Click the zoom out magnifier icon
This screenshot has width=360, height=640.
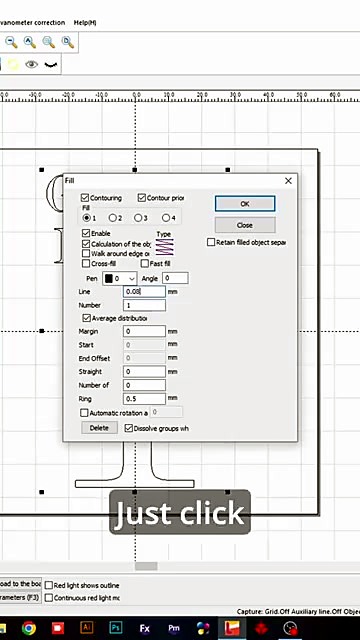pos(11,42)
